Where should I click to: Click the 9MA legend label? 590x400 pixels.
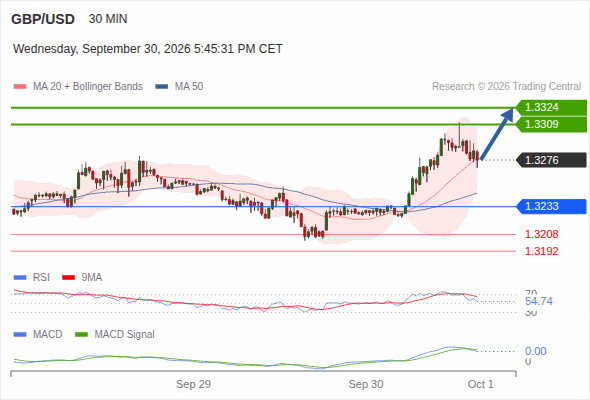(92, 278)
